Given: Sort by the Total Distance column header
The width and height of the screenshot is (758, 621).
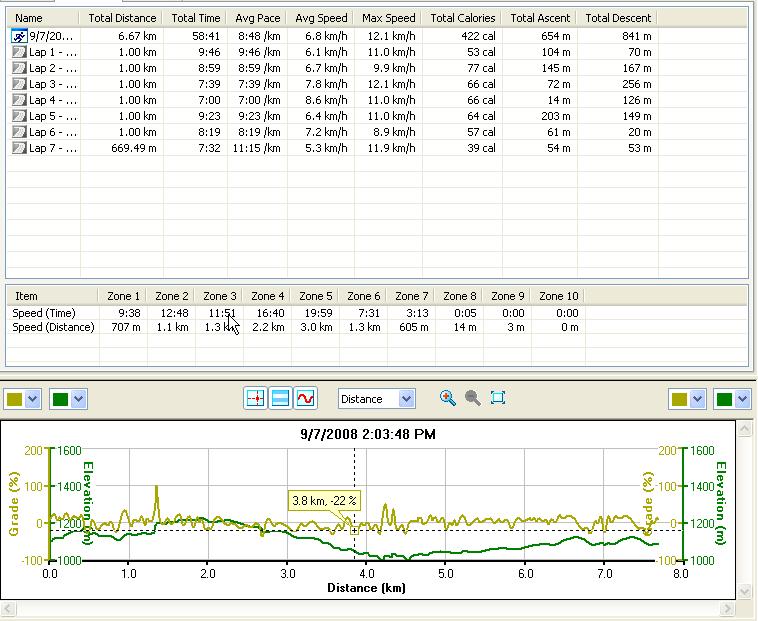Looking at the screenshot, I should (x=122, y=18).
